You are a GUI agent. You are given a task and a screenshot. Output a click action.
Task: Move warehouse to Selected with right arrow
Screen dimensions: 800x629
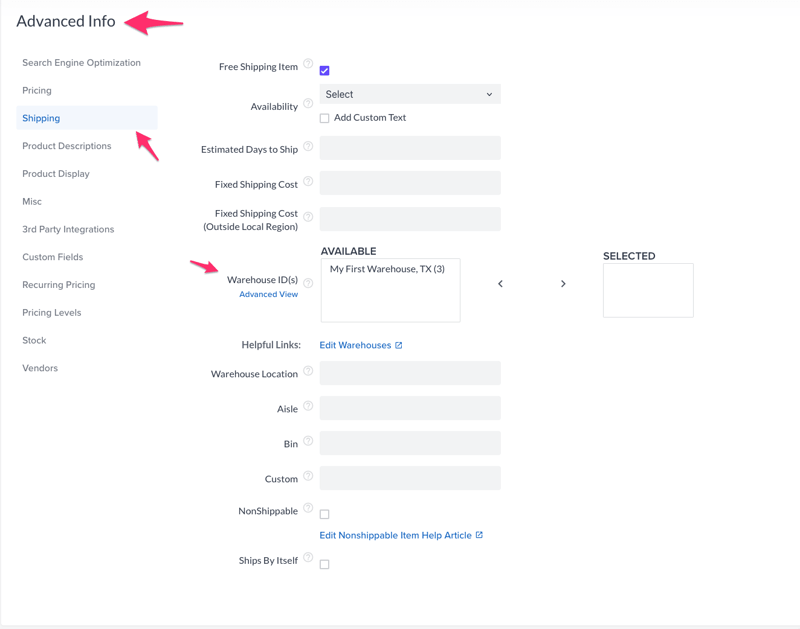tap(563, 284)
